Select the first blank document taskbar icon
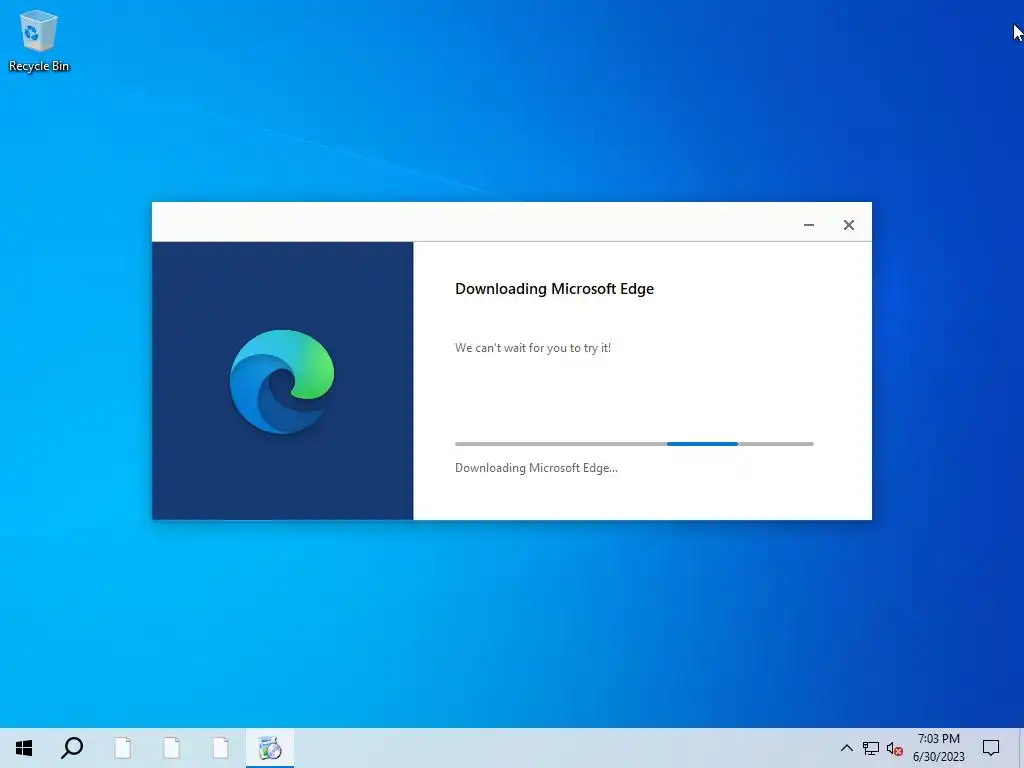This screenshot has width=1024, height=768. (x=123, y=748)
